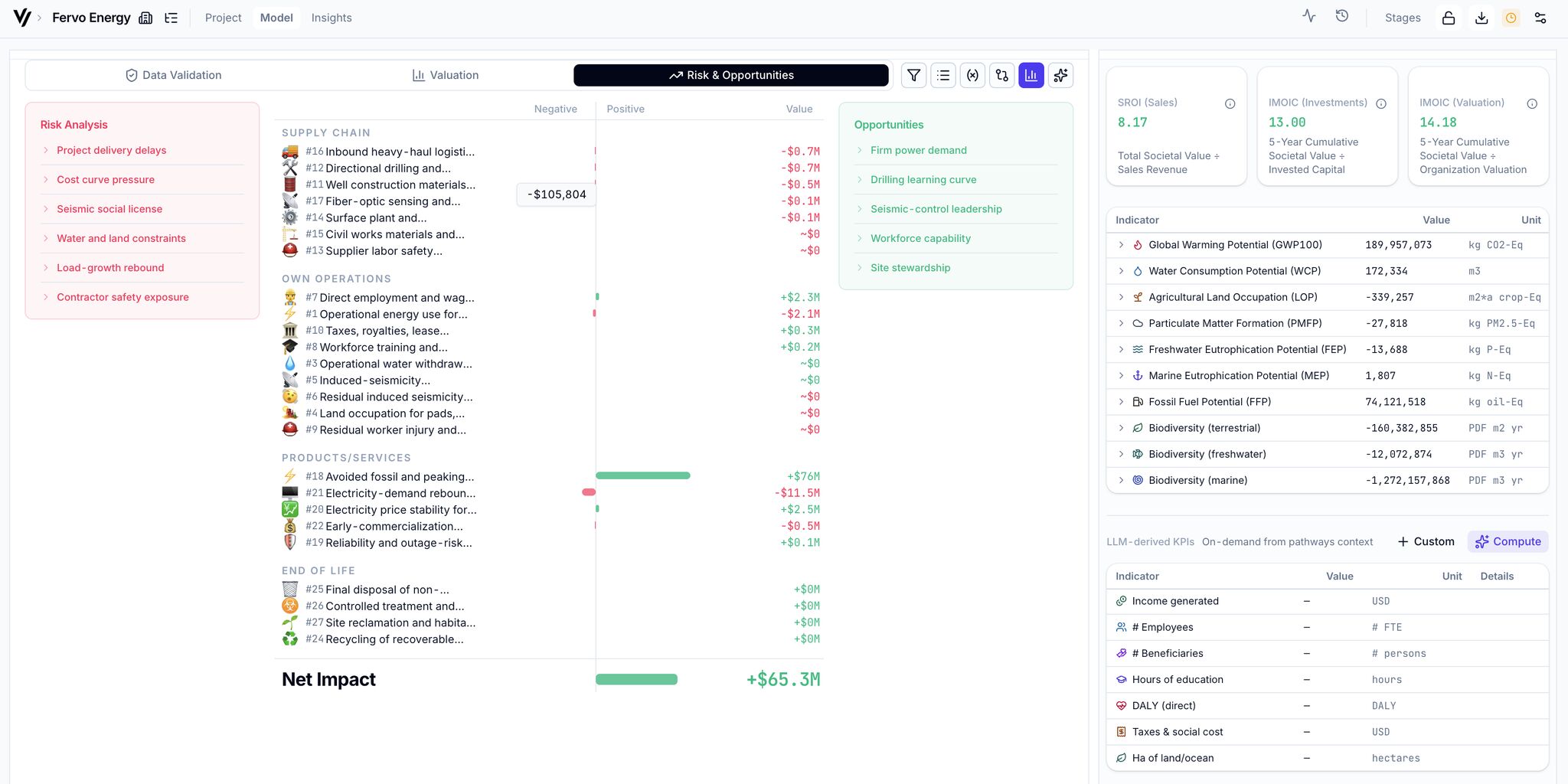The height and width of the screenshot is (784, 1568).
Task: Select the pathways graph icon in the toolbar
Action: coord(1001,75)
